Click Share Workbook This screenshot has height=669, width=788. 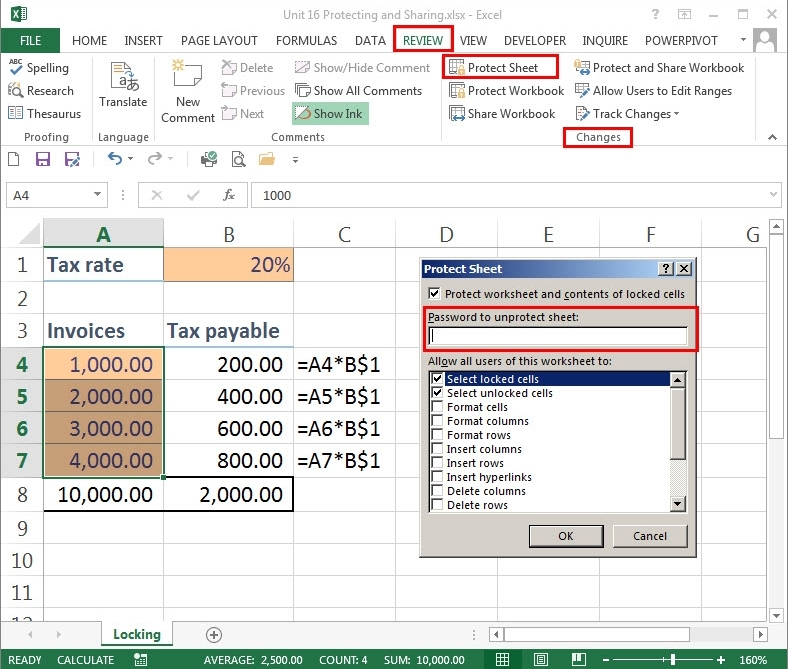(x=502, y=114)
